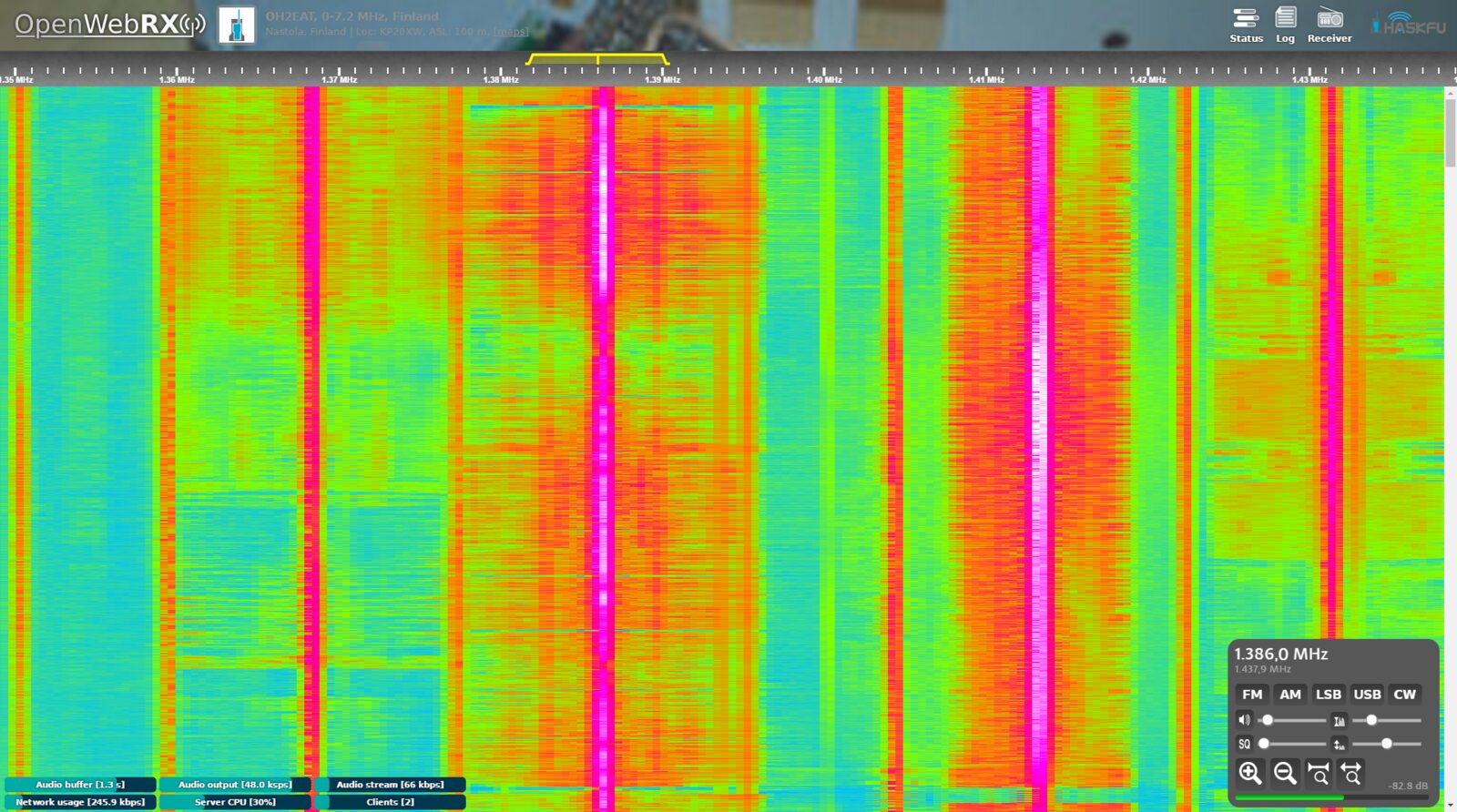Click the Audio stream status bar

[390, 785]
